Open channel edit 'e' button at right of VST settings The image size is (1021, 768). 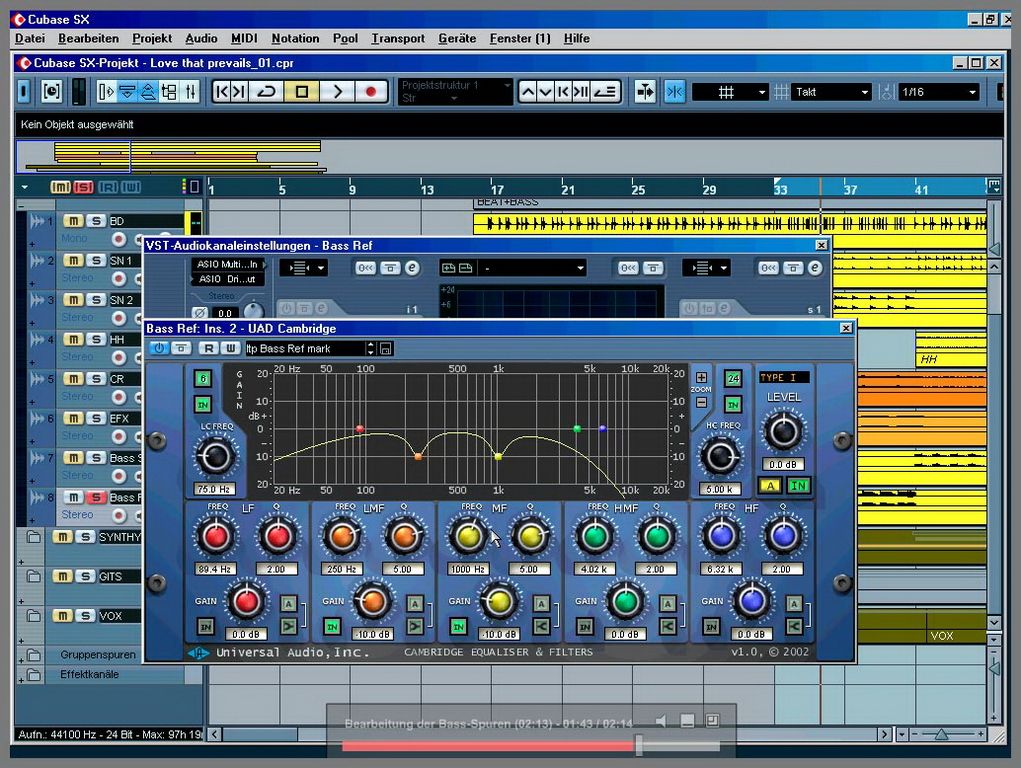click(x=815, y=268)
